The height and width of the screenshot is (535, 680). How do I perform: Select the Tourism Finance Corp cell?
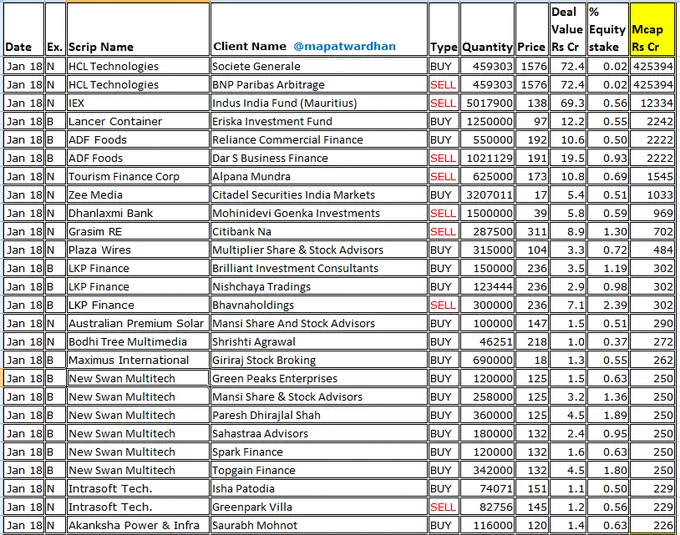(138, 176)
